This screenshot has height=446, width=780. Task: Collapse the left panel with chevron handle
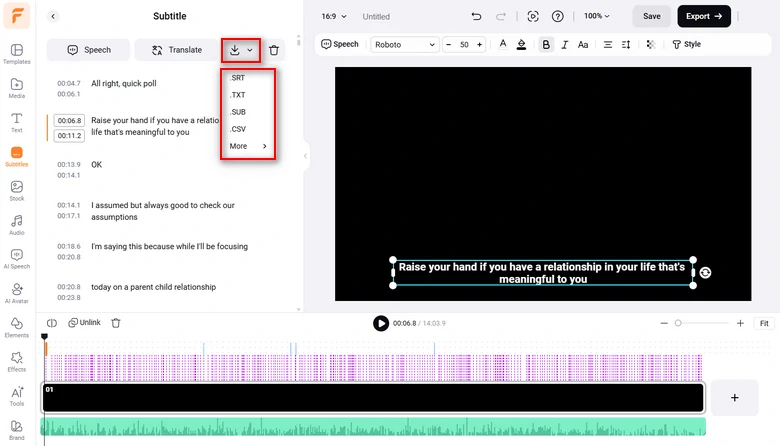pyautogui.click(x=305, y=156)
